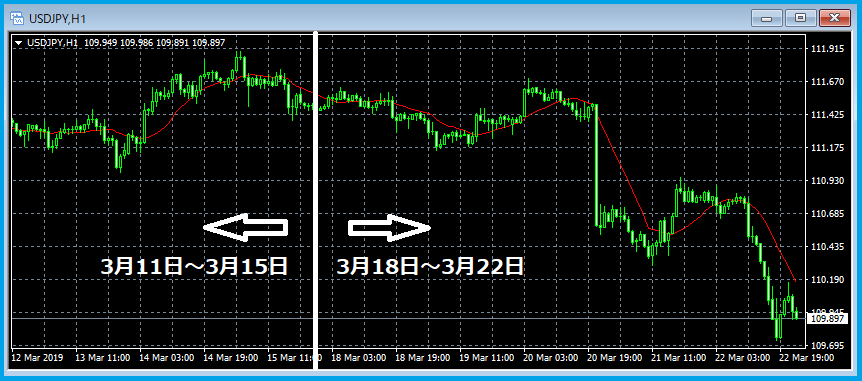Expand the chart menu triangle beside USDJPY,H1

click(x=19, y=42)
